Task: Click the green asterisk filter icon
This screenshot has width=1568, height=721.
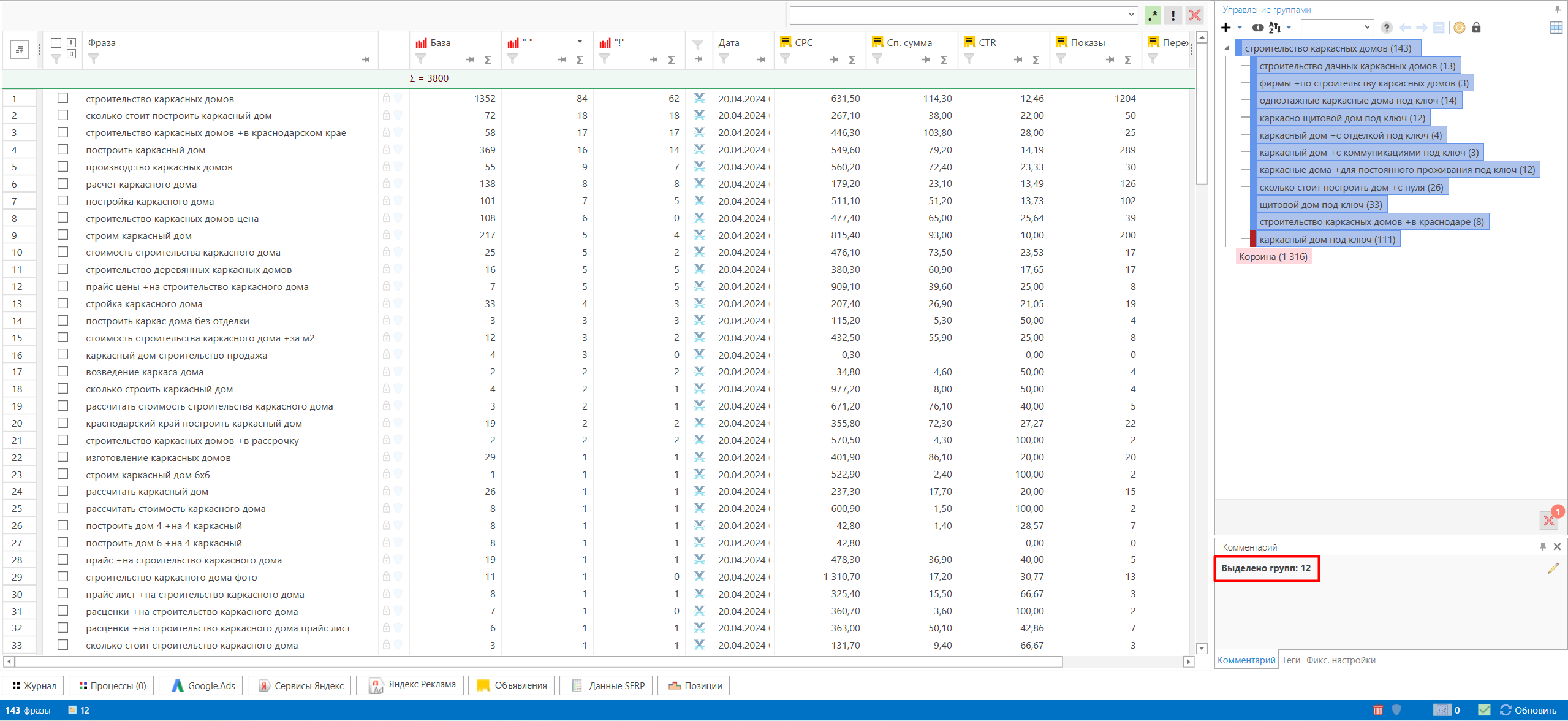Action: point(1153,15)
